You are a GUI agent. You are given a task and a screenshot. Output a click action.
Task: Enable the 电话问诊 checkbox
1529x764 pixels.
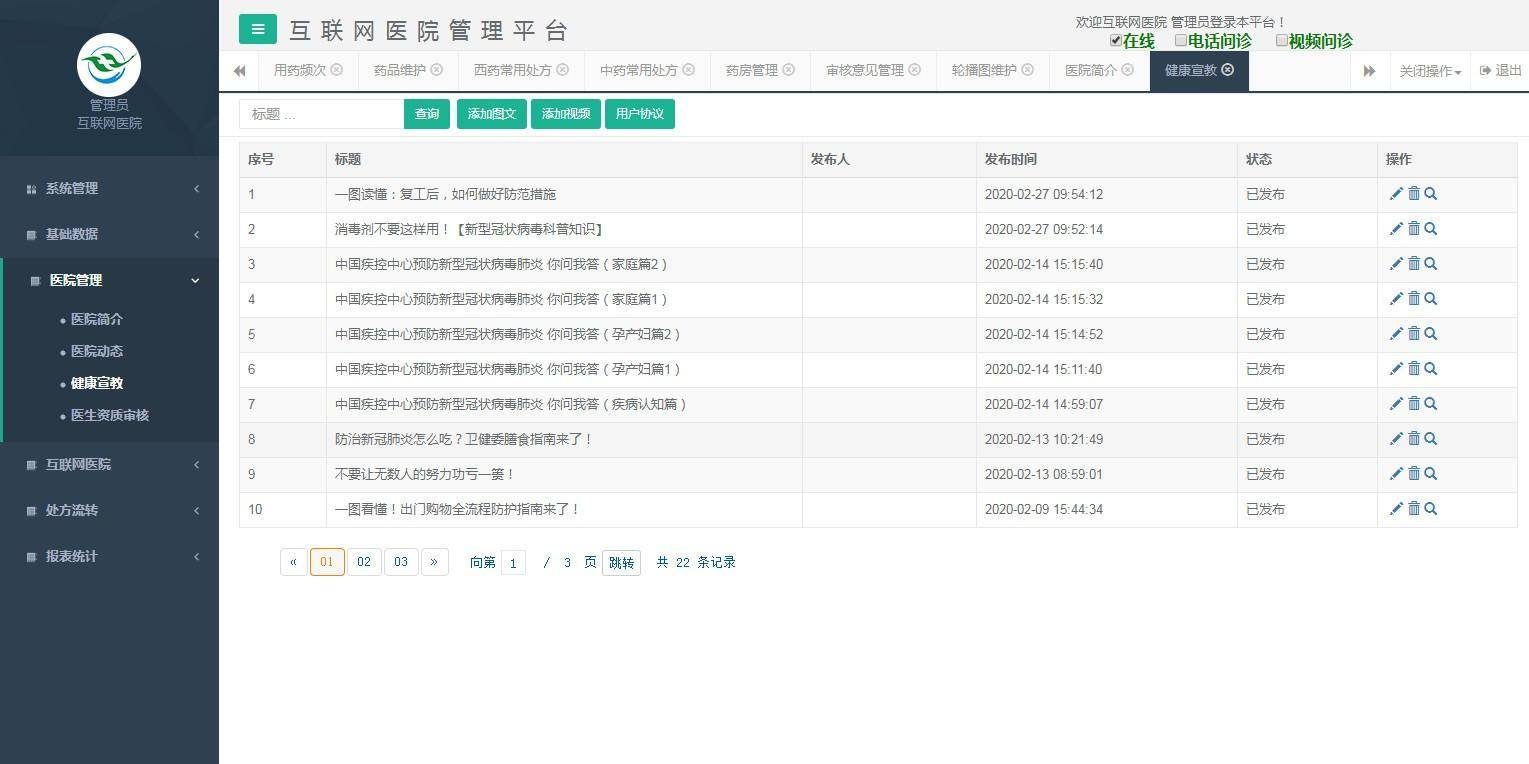[x=1181, y=41]
